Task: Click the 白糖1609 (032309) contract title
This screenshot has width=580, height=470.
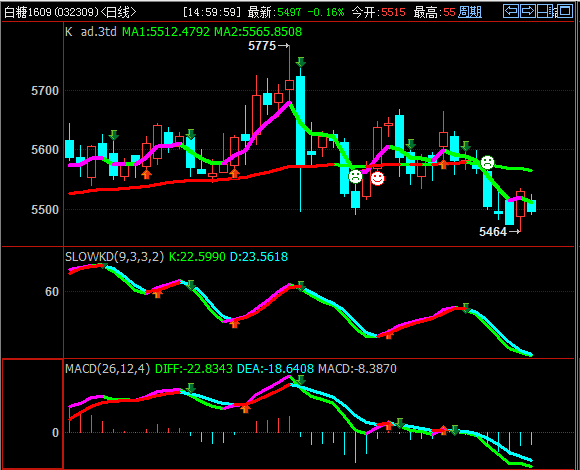Action: pyautogui.click(x=51, y=12)
